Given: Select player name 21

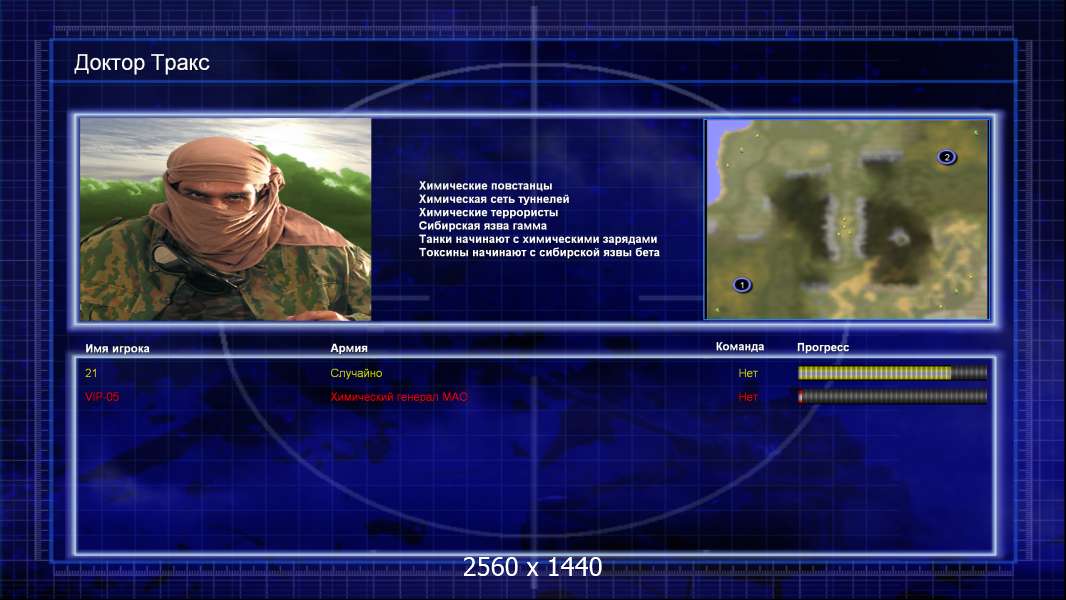Looking at the screenshot, I should pos(91,373).
